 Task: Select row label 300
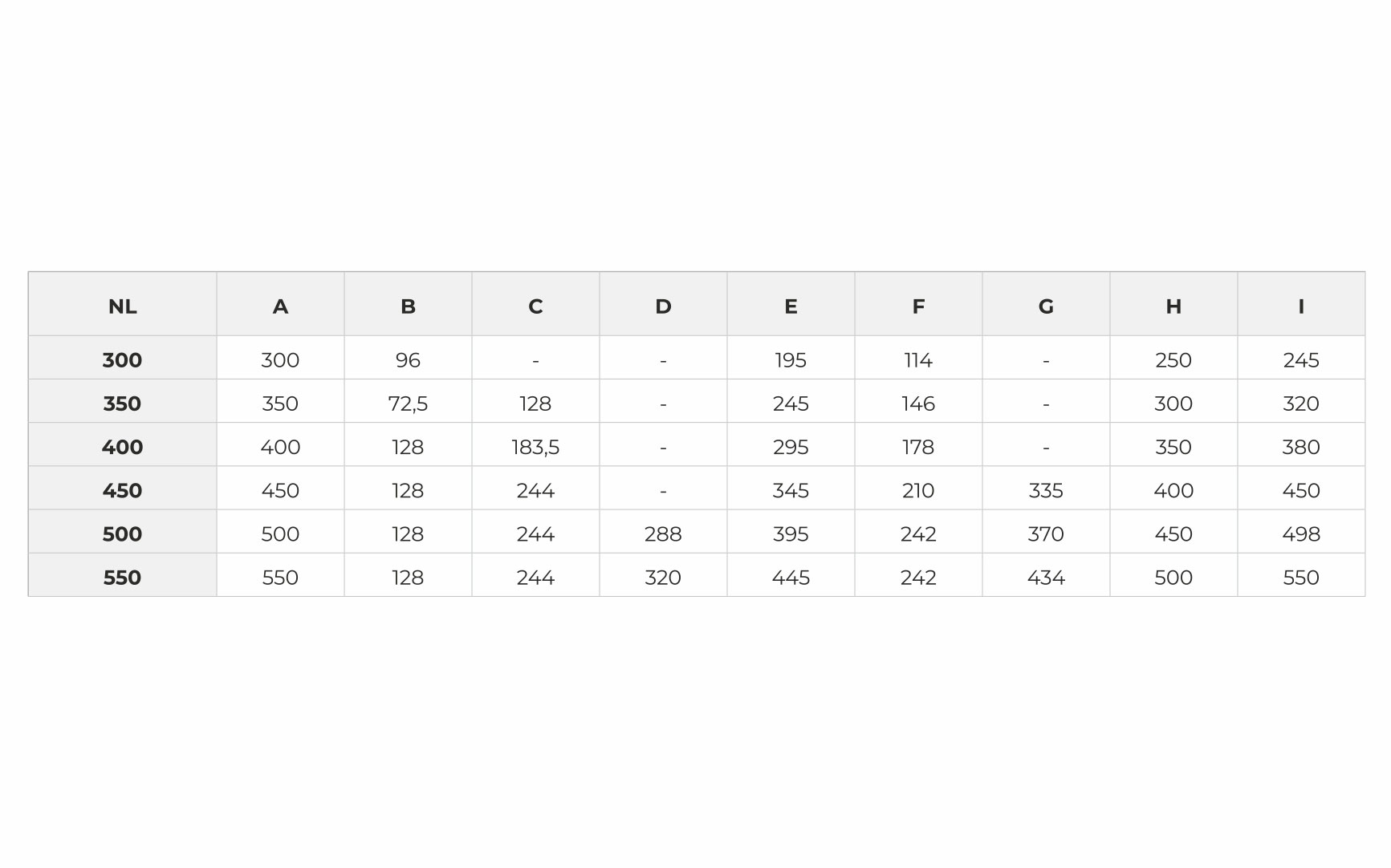pos(122,359)
